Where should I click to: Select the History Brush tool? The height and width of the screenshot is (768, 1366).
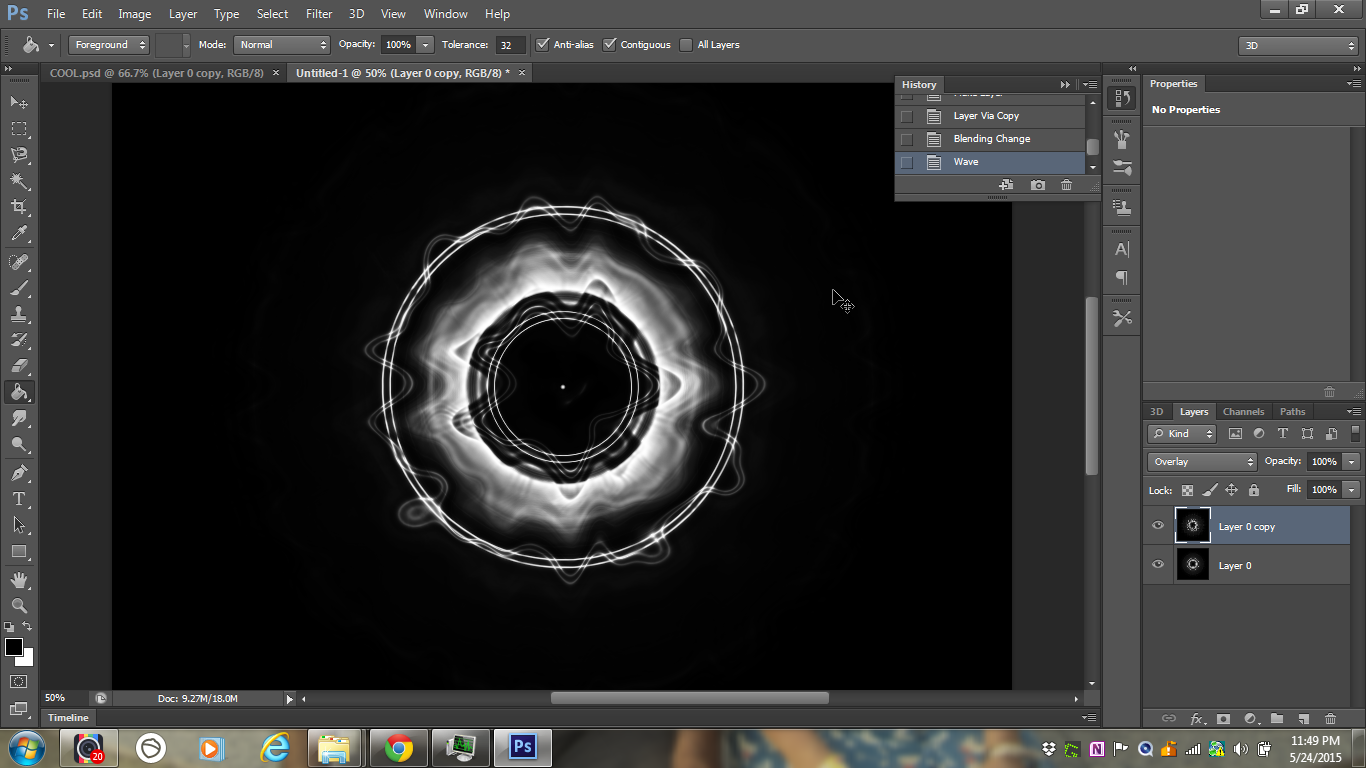[x=19, y=340]
